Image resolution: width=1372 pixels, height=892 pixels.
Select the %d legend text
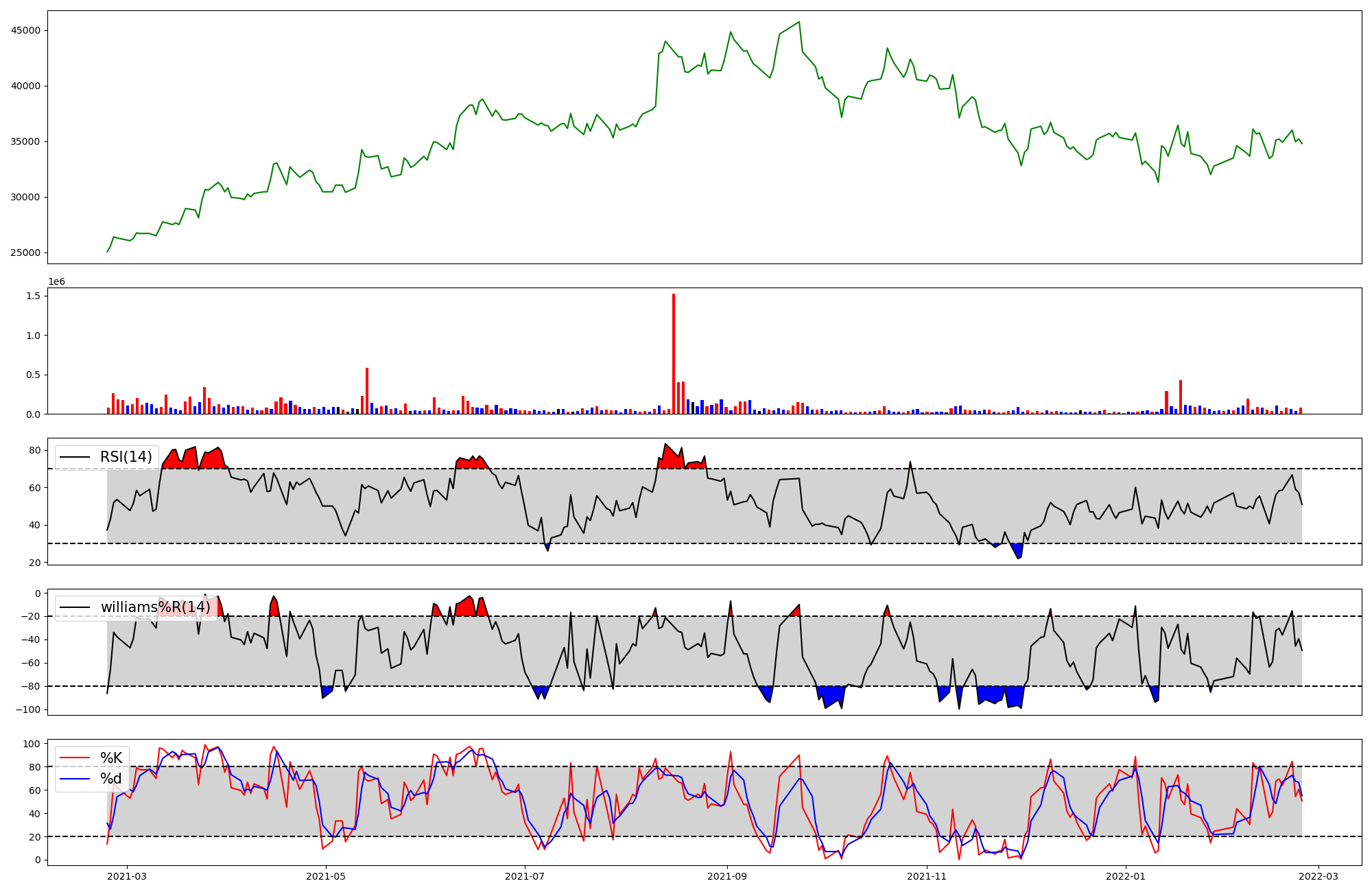(x=111, y=779)
